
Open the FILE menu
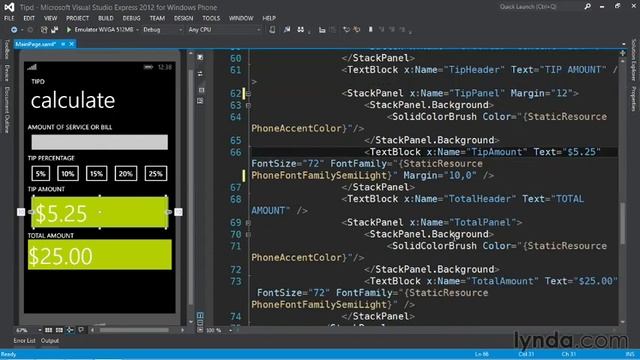[x=9, y=18]
